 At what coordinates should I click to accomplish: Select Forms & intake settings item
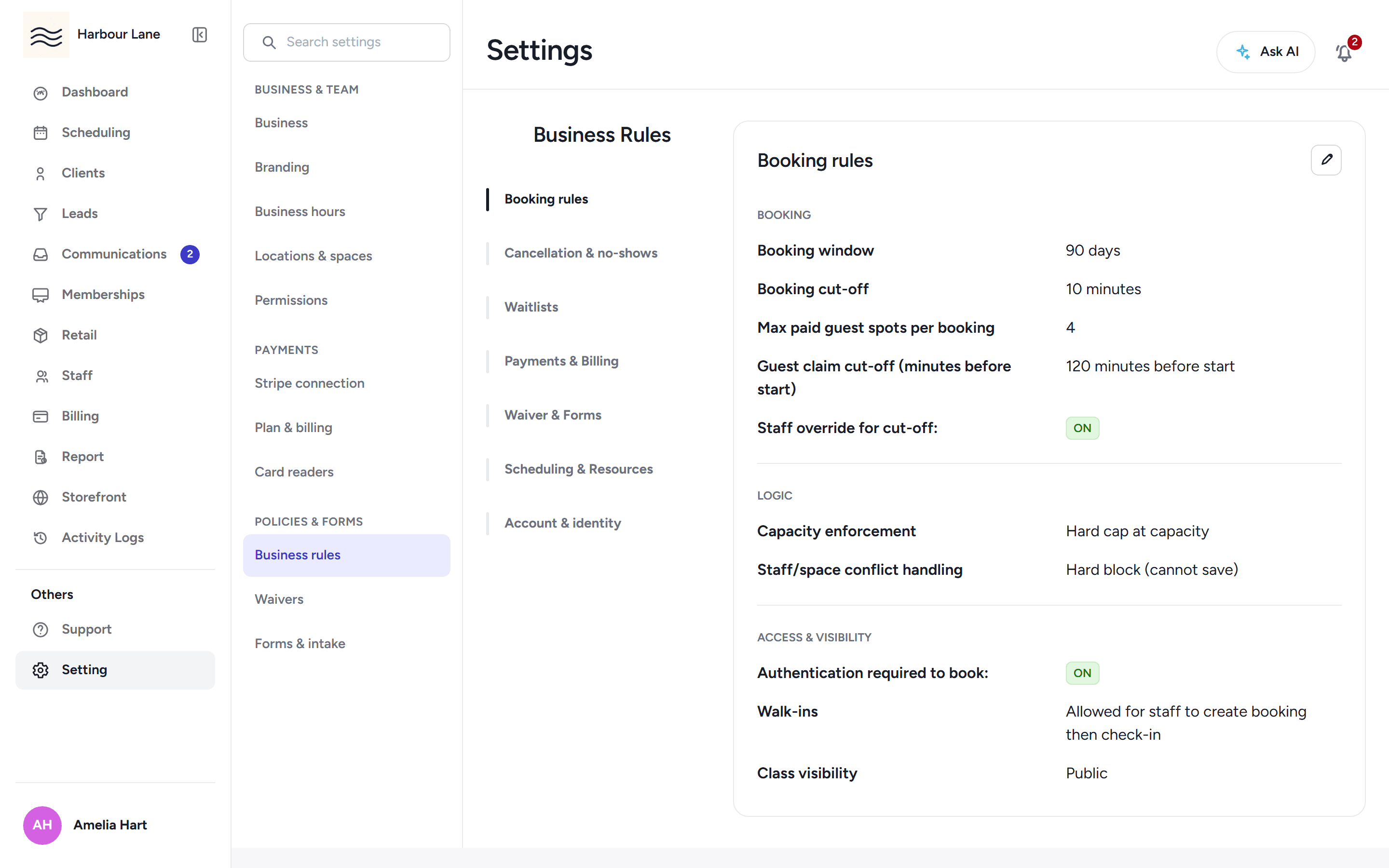347,644
